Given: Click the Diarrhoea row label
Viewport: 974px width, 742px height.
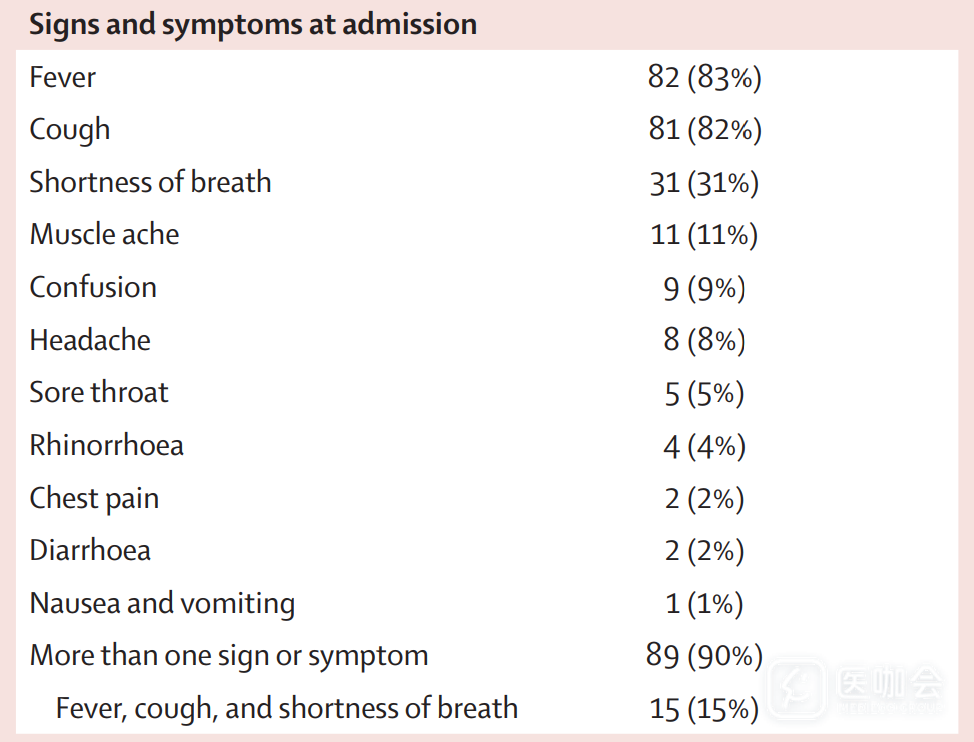Looking at the screenshot, I should 90,551.
